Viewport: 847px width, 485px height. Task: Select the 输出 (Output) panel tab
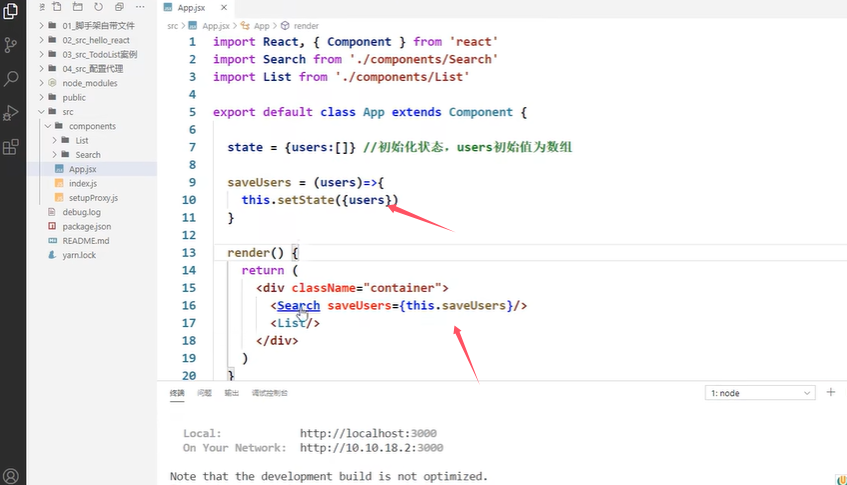click(x=231, y=393)
